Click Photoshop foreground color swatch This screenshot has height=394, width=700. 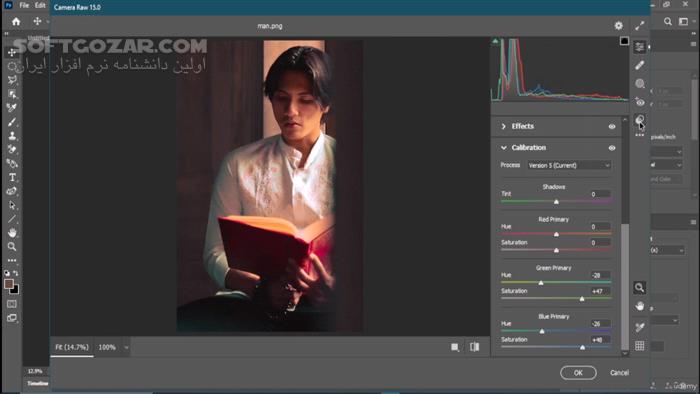[9, 284]
